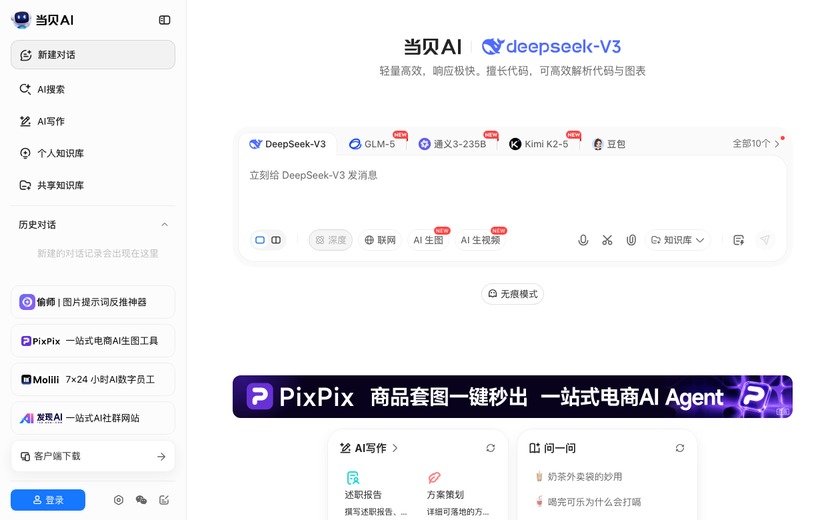Open the AI写作 card header arrow

point(395,448)
